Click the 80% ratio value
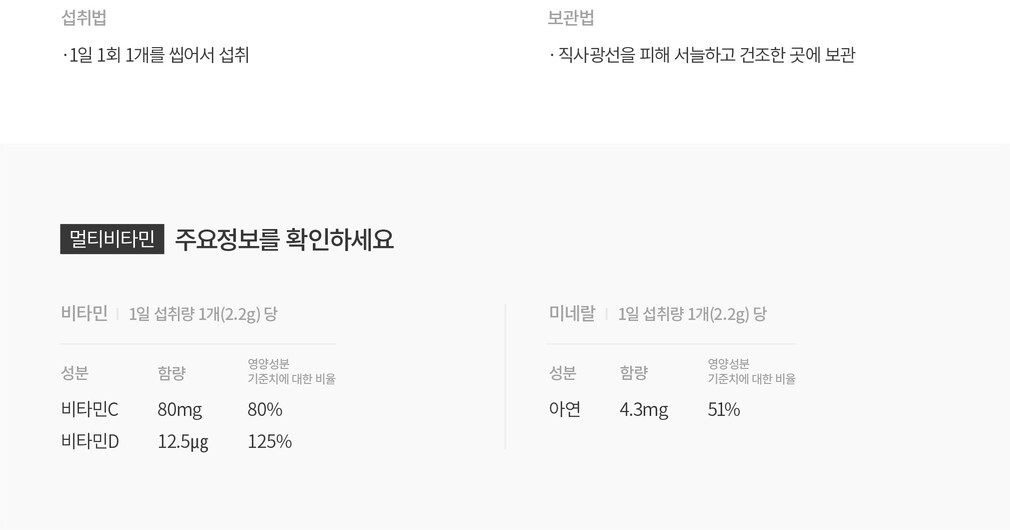 pos(265,409)
